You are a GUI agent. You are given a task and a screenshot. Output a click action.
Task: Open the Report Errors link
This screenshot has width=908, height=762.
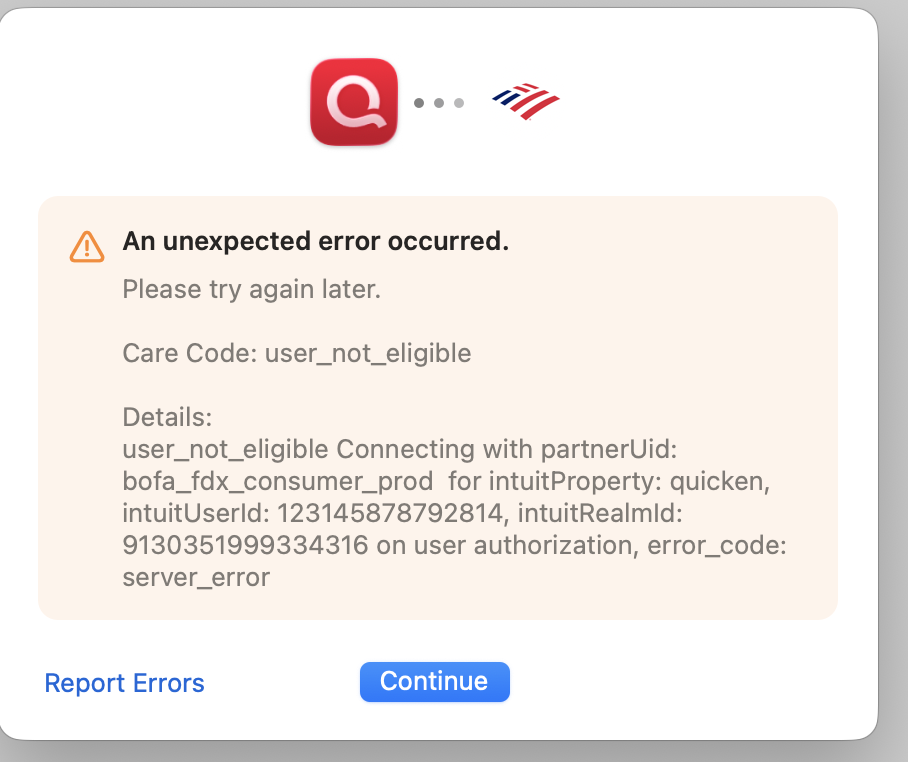point(124,683)
